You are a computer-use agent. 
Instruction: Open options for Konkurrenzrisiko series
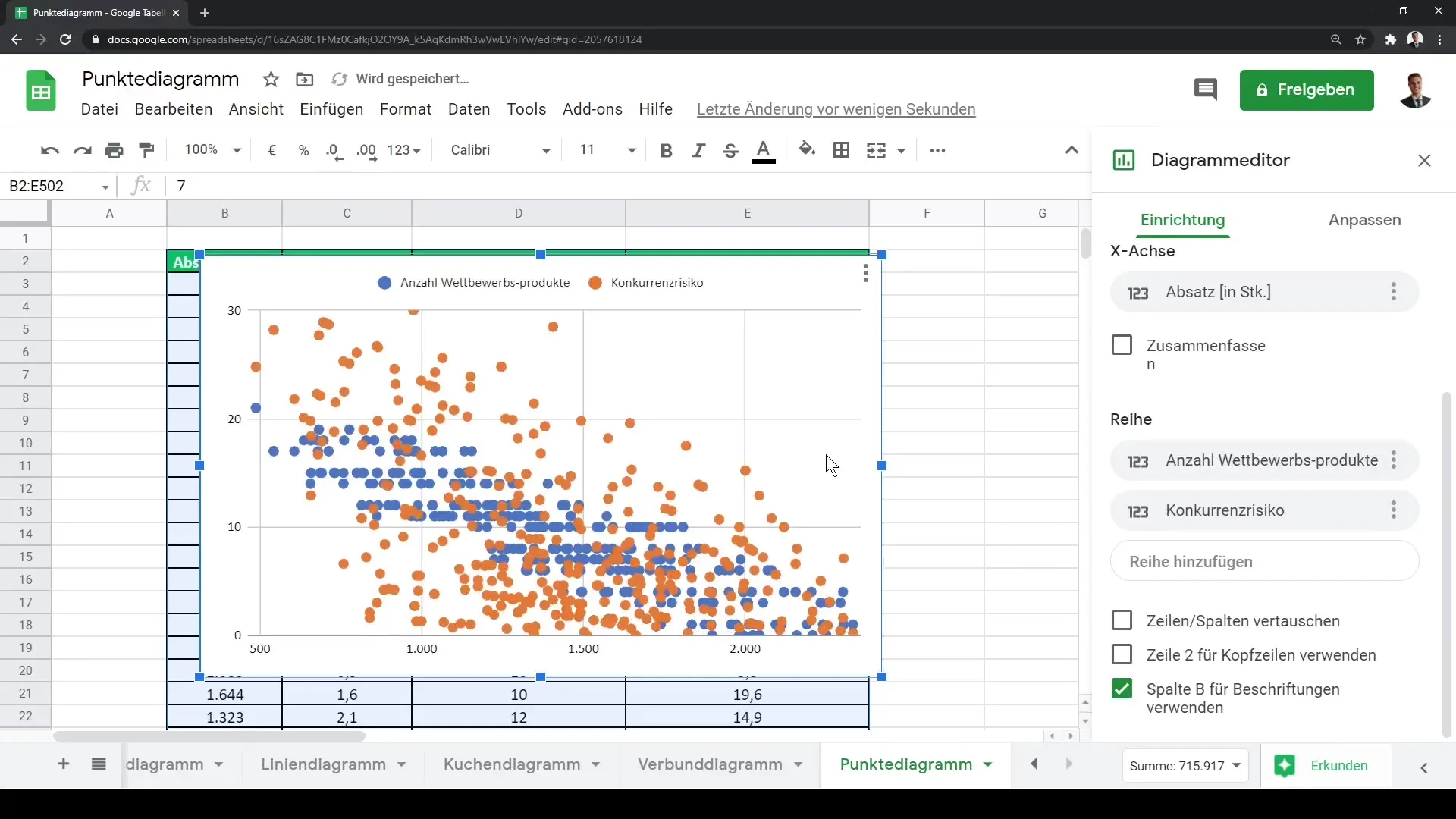click(x=1393, y=510)
